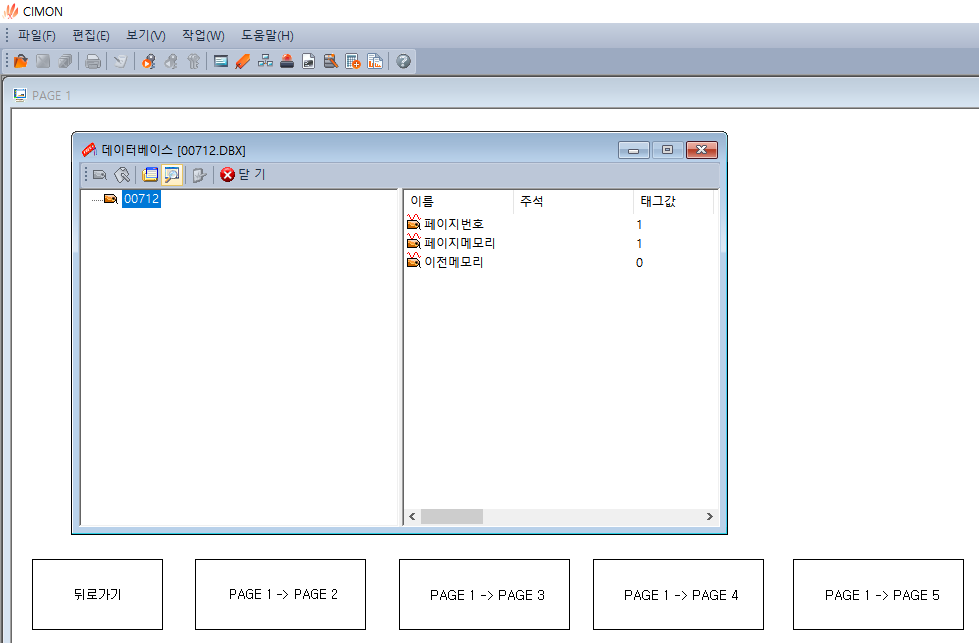This screenshot has width=979, height=643.
Task: Open the 파일(F) menu
Action: 36,35
